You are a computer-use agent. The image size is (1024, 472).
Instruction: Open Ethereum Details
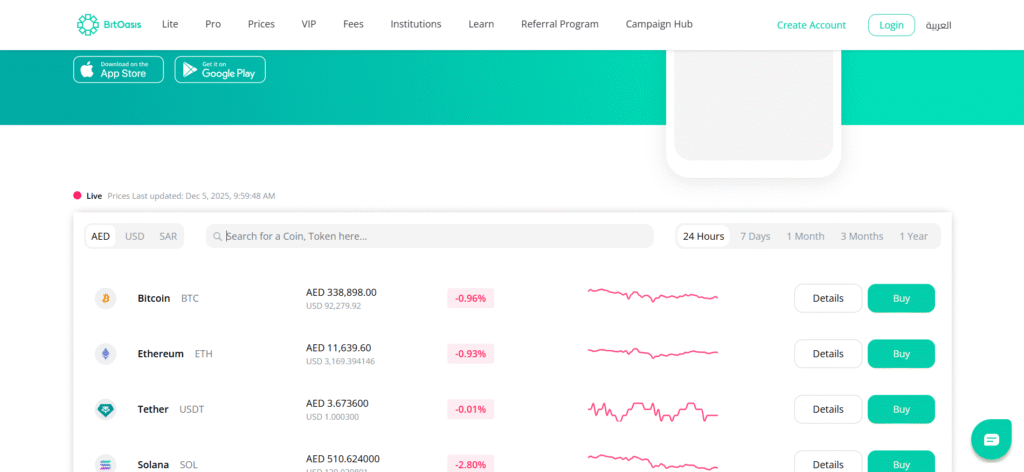click(x=828, y=354)
